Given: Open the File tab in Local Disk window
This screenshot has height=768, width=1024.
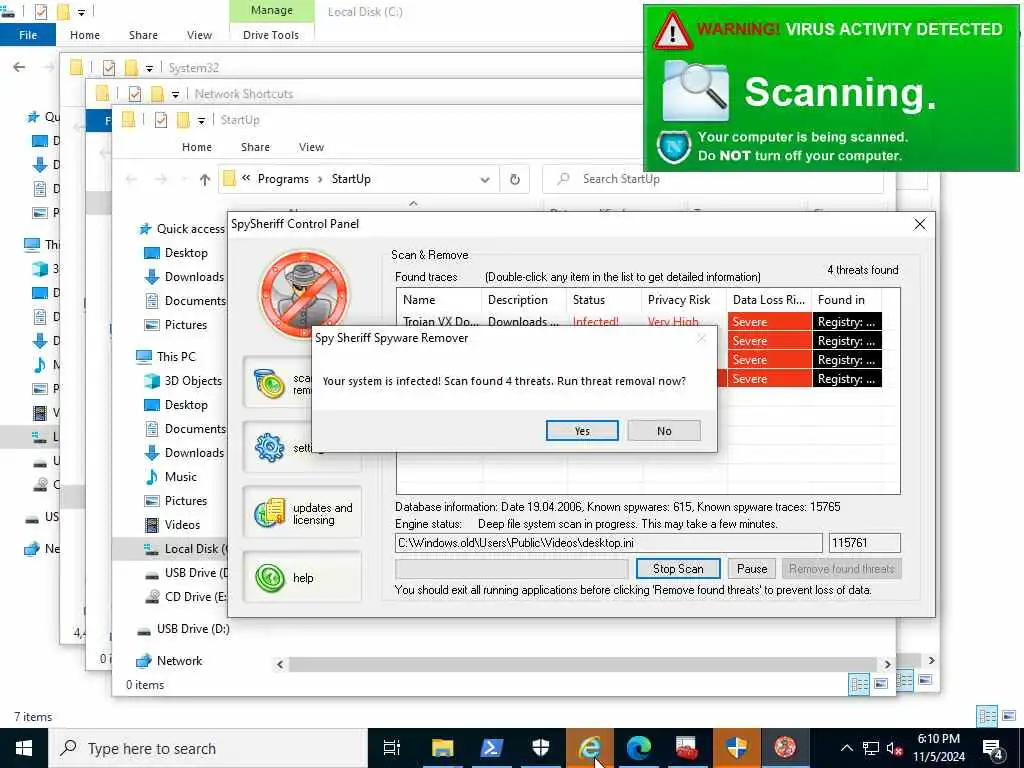Looking at the screenshot, I should (28, 35).
